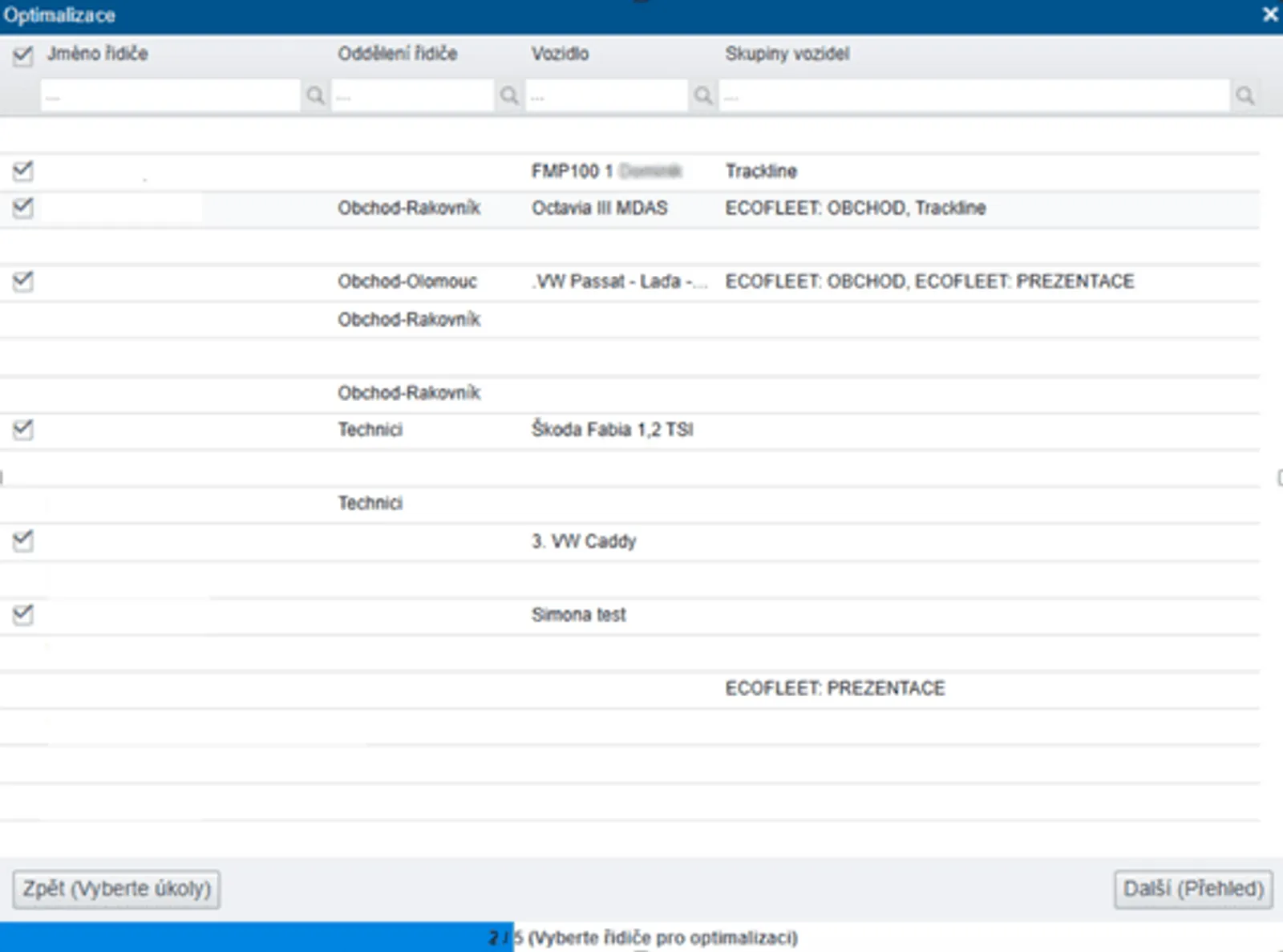Click search icon for driver name filter
The width and height of the screenshot is (1283, 952).
click(315, 96)
